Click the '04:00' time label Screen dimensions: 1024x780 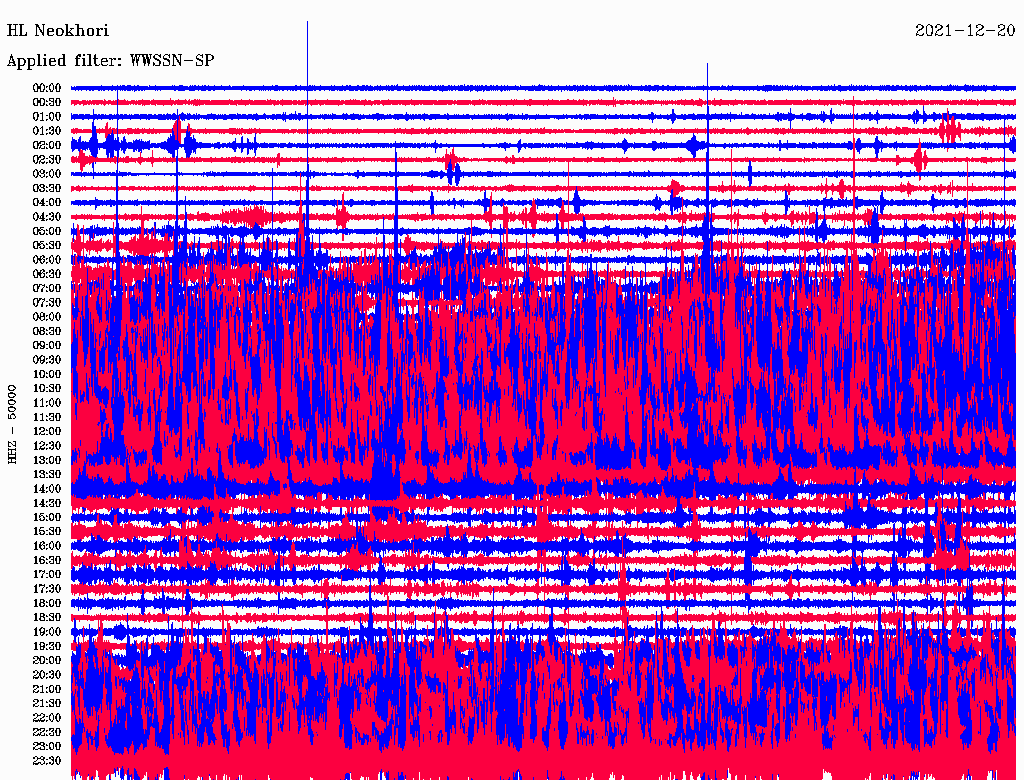pos(47,203)
